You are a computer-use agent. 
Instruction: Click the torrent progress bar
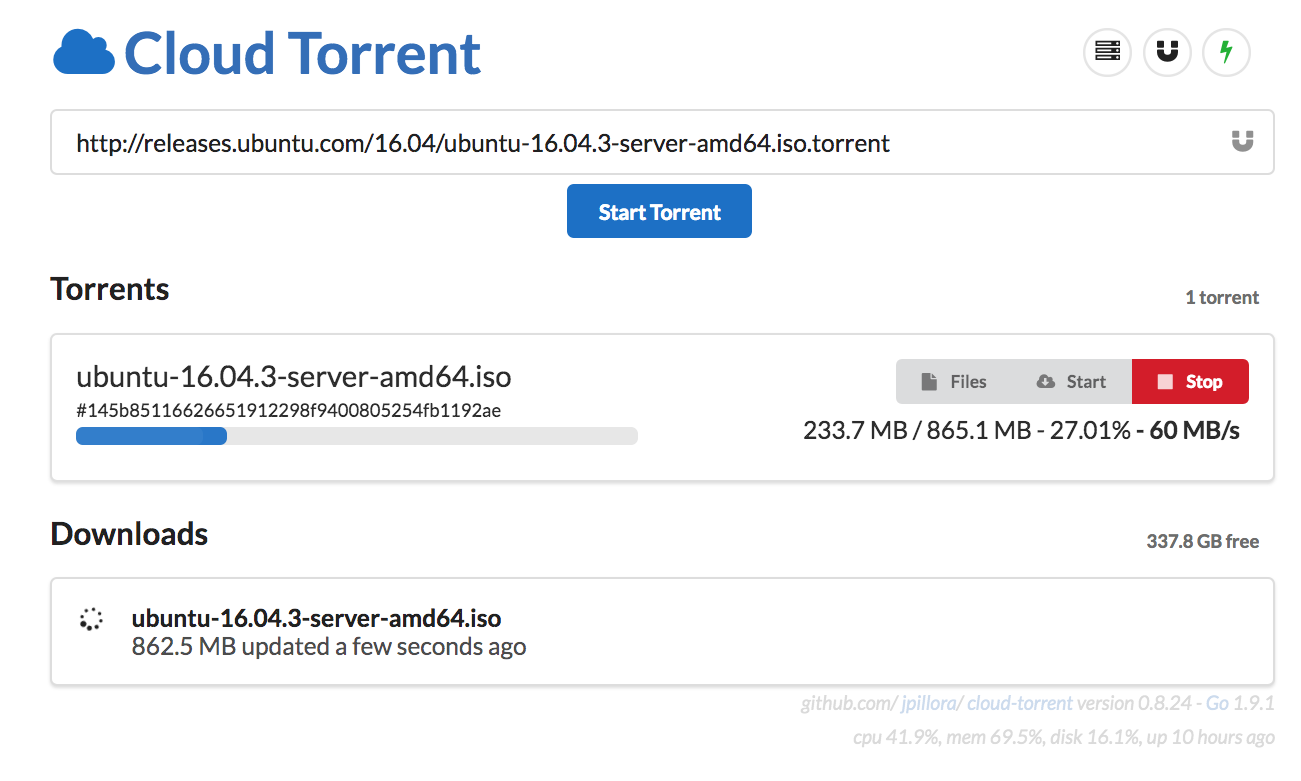click(356, 435)
